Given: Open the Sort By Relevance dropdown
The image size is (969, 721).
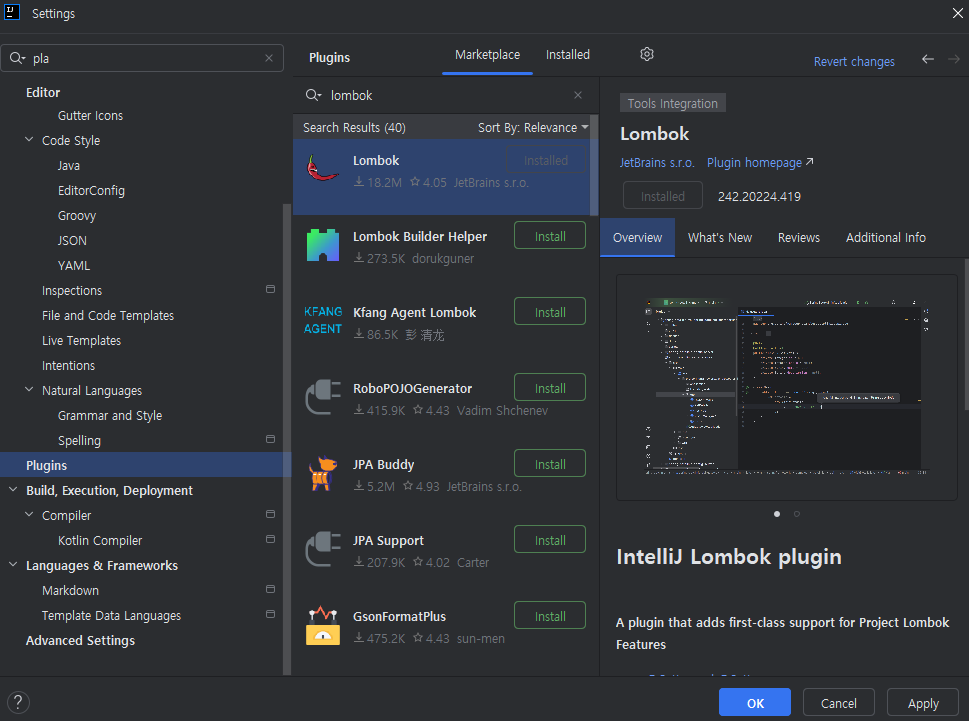Looking at the screenshot, I should click(533, 127).
